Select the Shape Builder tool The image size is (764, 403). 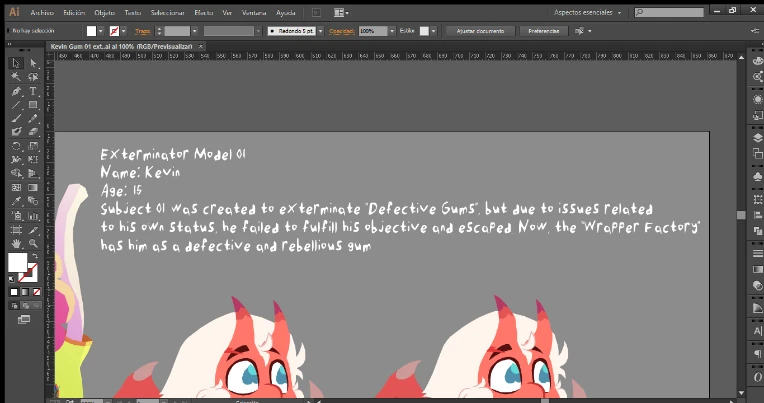coord(16,173)
